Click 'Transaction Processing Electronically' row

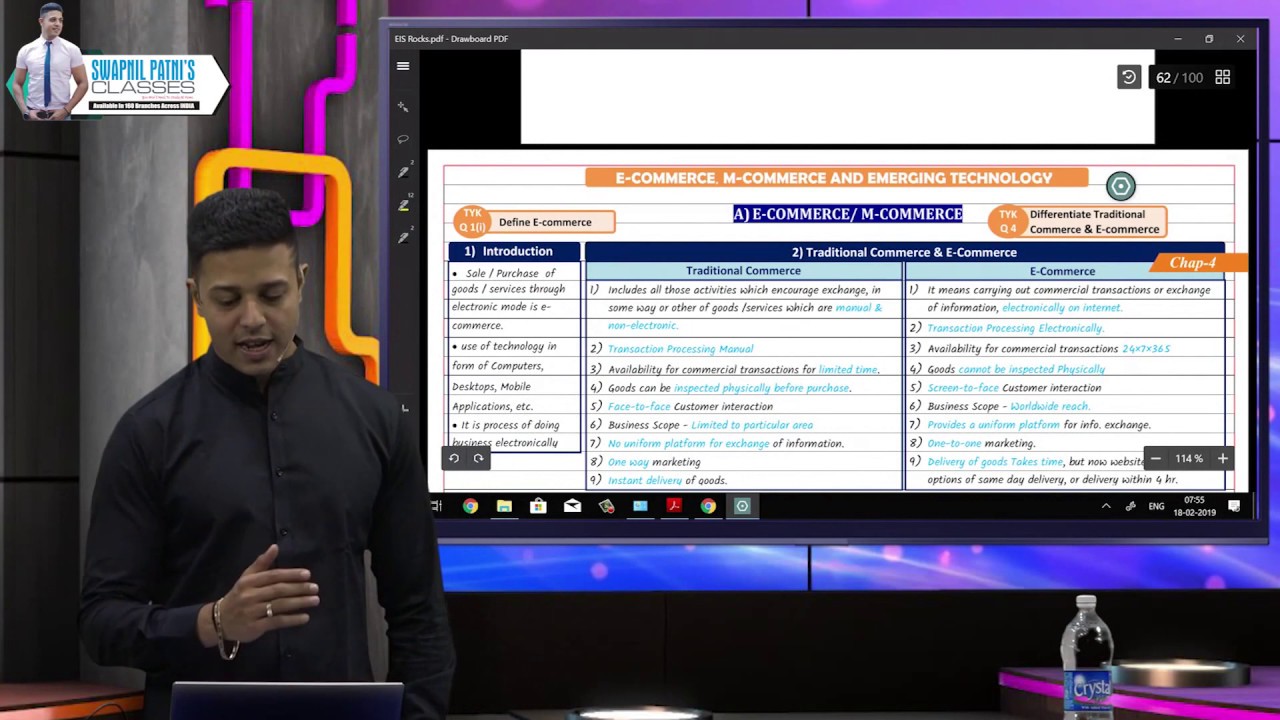pyautogui.click(x=1015, y=328)
